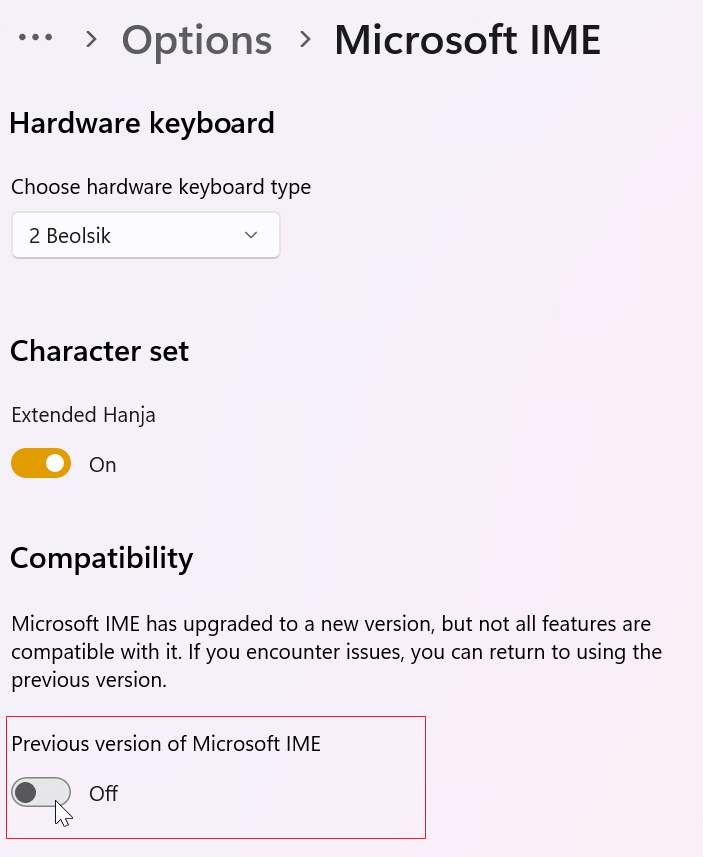Image resolution: width=703 pixels, height=857 pixels.
Task: Click the Previous version of Microsoft IME label
Action: pyautogui.click(x=166, y=744)
